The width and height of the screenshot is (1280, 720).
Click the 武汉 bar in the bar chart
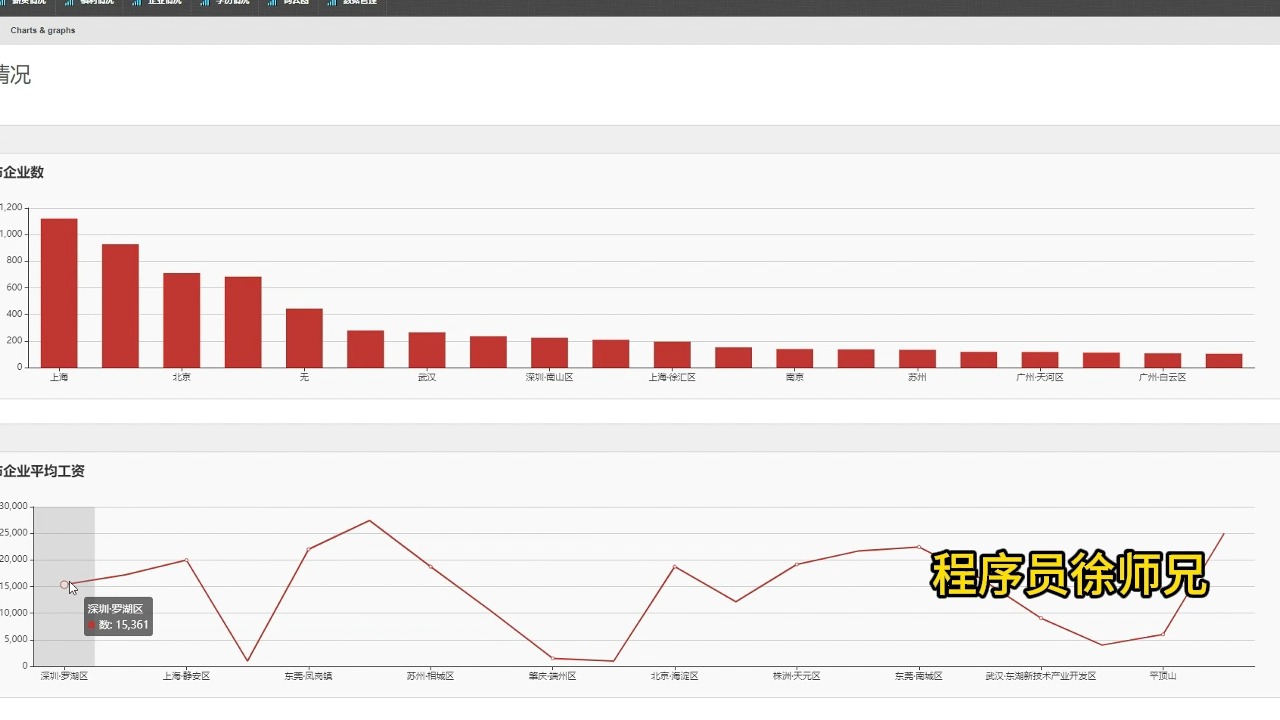click(427, 350)
